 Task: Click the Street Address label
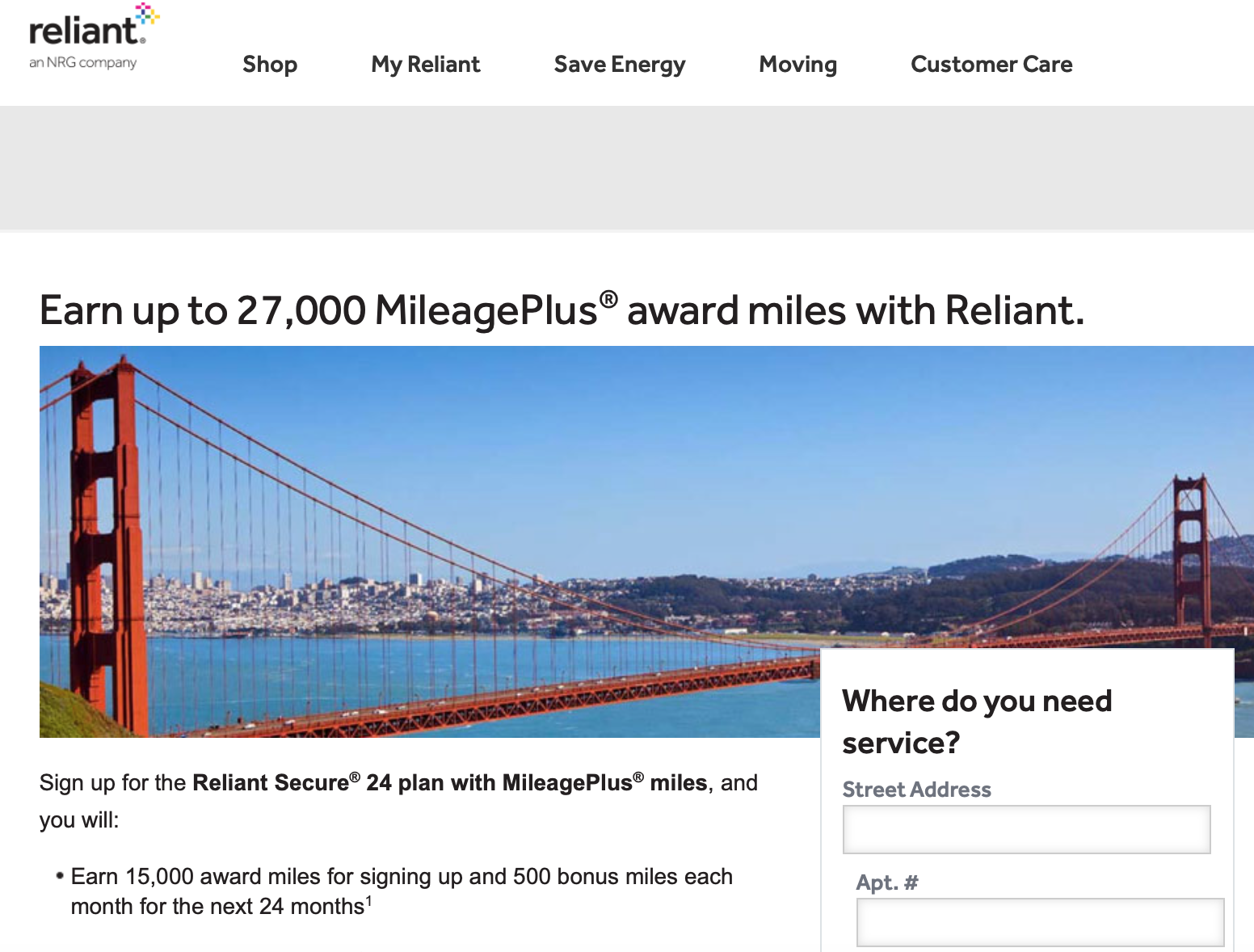pyautogui.click(x=917, y=790)
